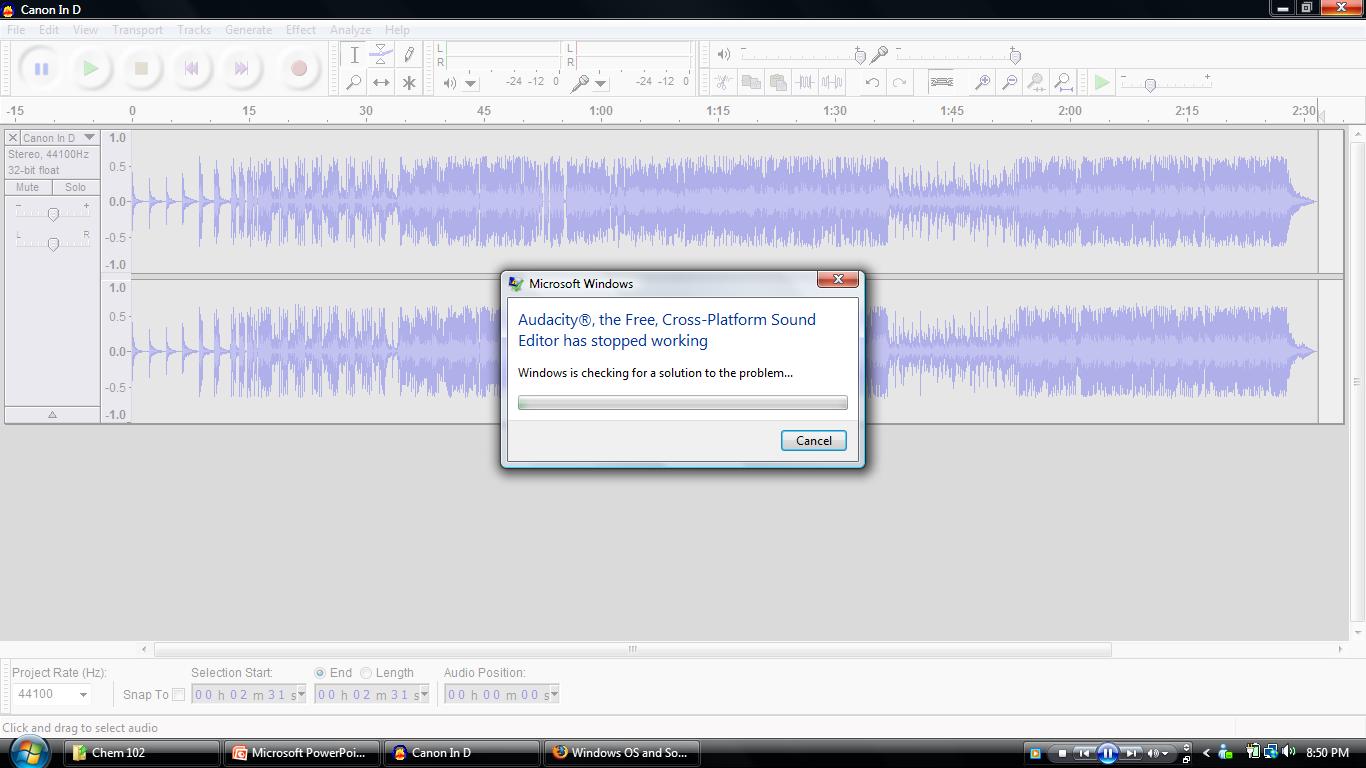Click the Zoom In icon
The width and height of the screenshot is (1366, 768).
[982, 82]
